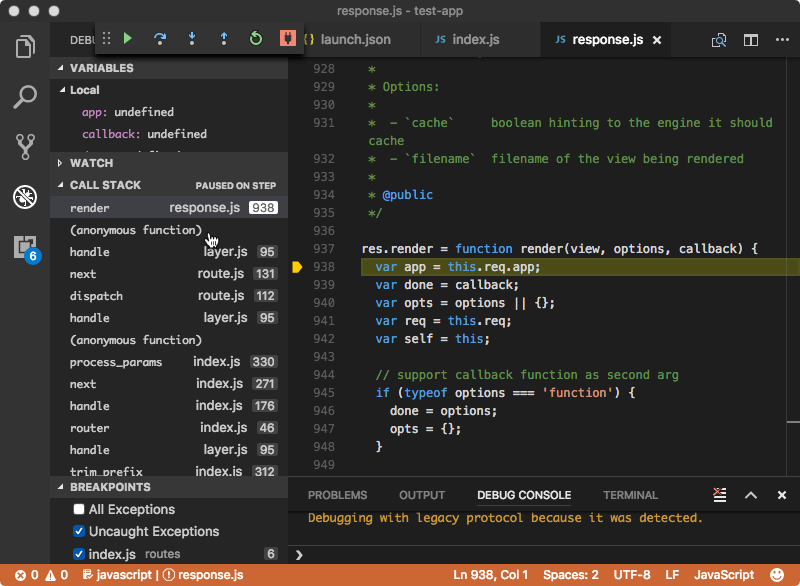Click the Continue debug button
Screen dimensions: 800x586
[x=128, y=38]
